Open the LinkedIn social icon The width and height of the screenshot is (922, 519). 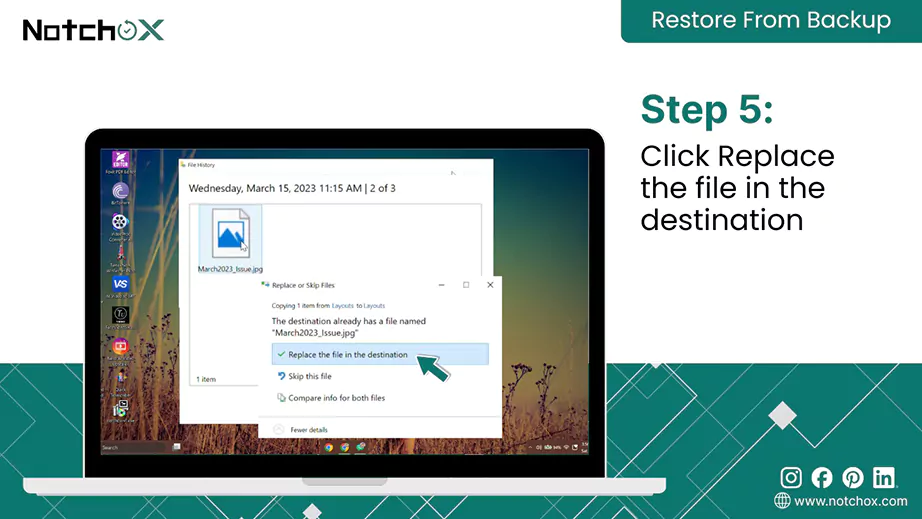point(884,477)
